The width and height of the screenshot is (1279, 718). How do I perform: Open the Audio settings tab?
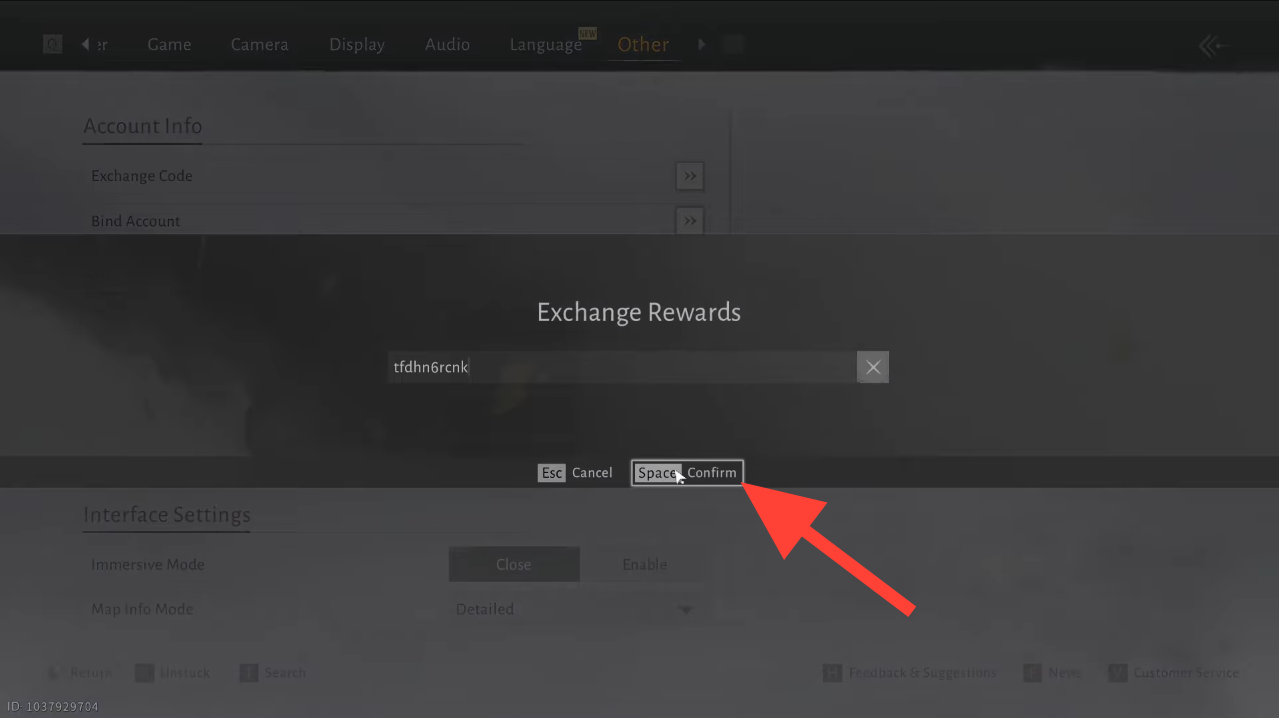(447, 44)
